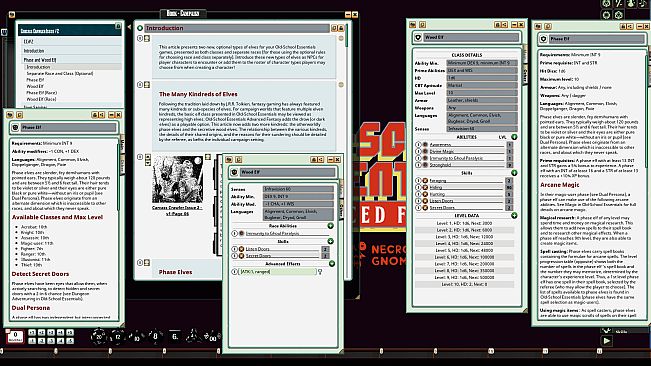Click the elf illustration thumbnail in the Introduction page
Image resolution: width=651 pixels, height=366 pixels.
click(177, 179)
